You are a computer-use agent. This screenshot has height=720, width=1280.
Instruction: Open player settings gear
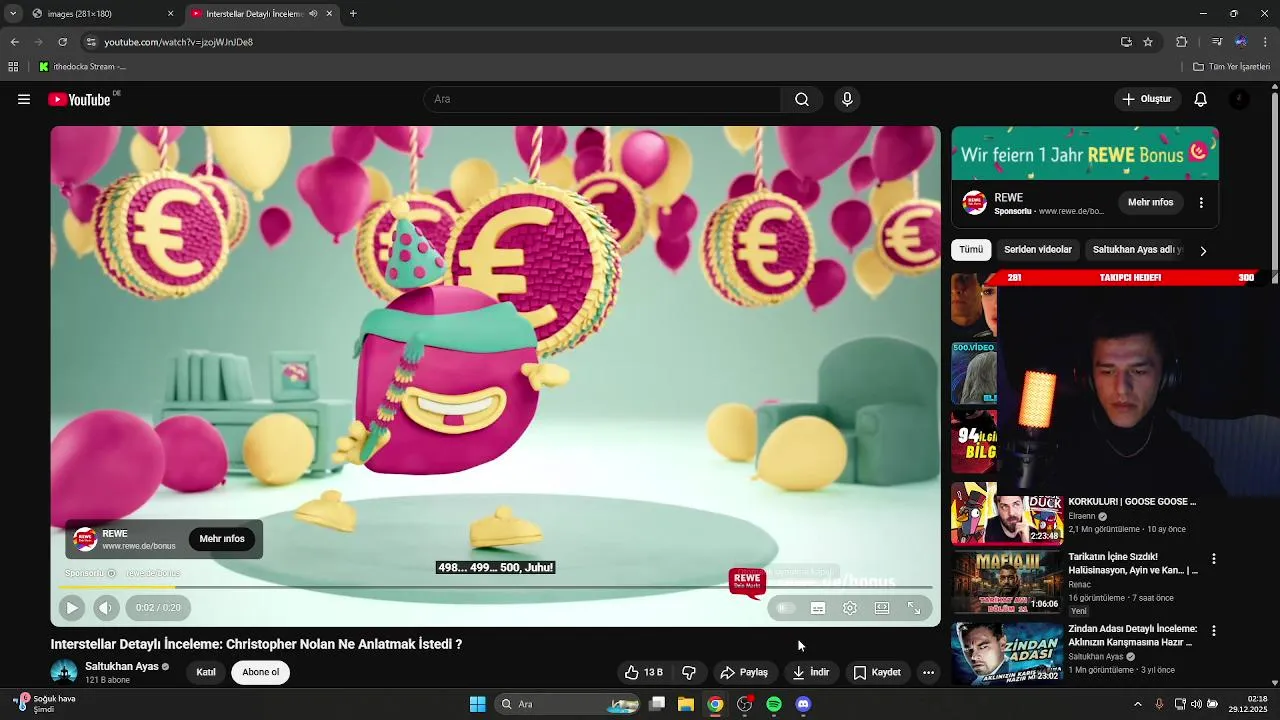coord(850,607)
